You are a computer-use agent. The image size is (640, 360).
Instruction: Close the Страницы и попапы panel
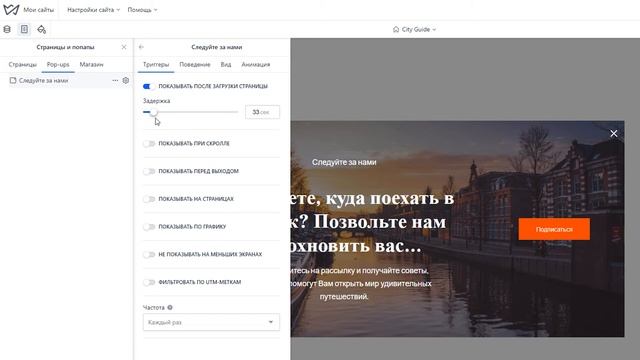[124, 47]
